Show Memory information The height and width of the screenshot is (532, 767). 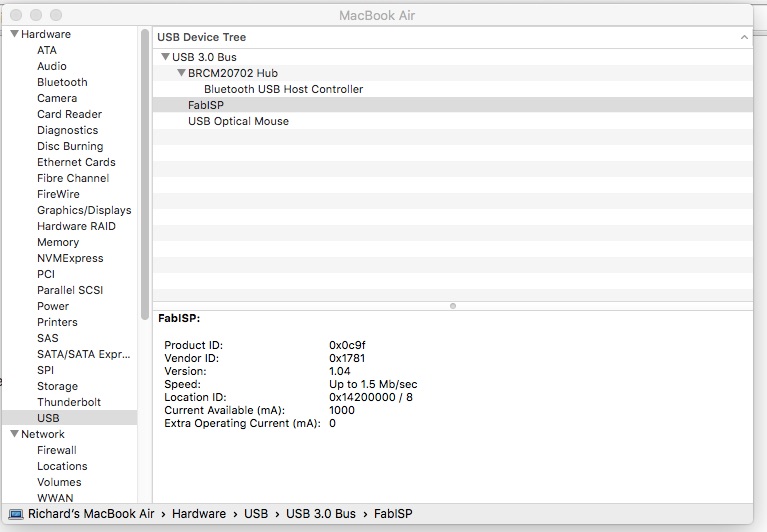58,242
